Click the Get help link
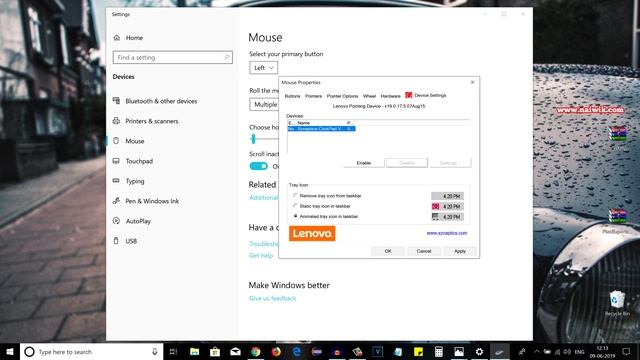 tap(261, 256)
